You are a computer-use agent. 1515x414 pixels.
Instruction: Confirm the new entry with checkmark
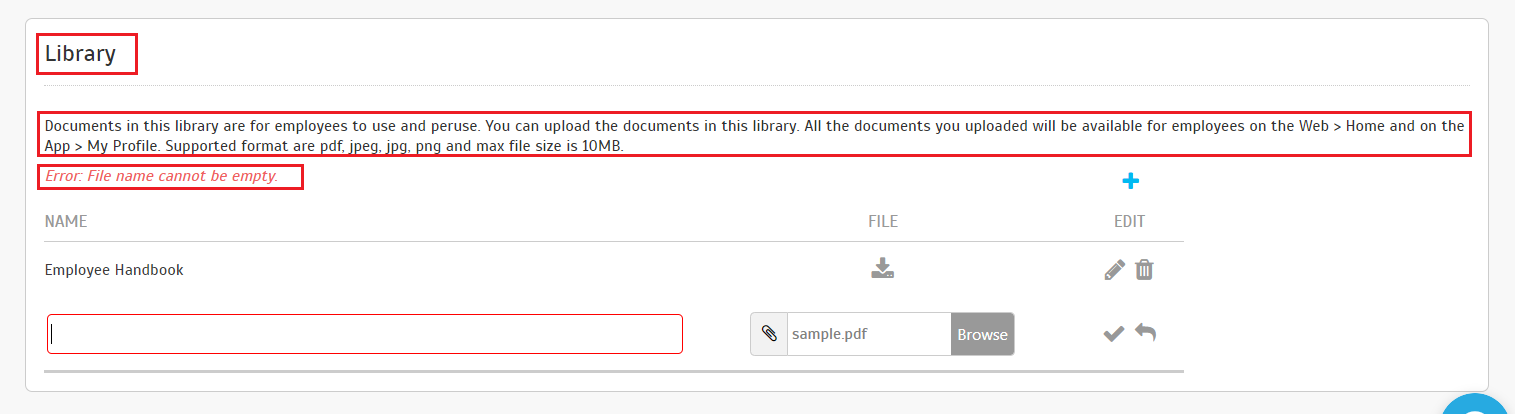1114,333
